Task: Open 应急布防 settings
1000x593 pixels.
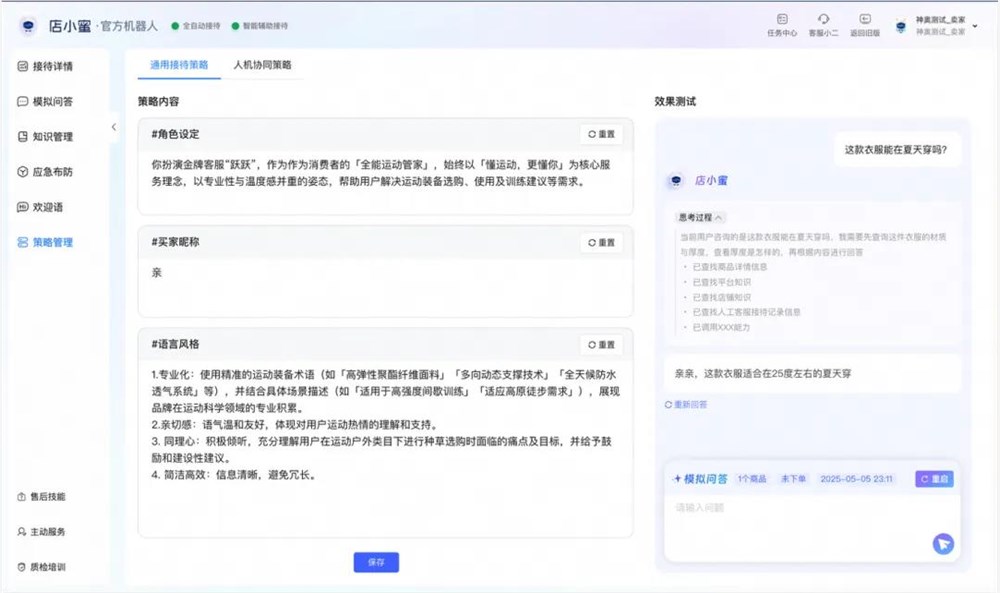Action: pos(55,172)
